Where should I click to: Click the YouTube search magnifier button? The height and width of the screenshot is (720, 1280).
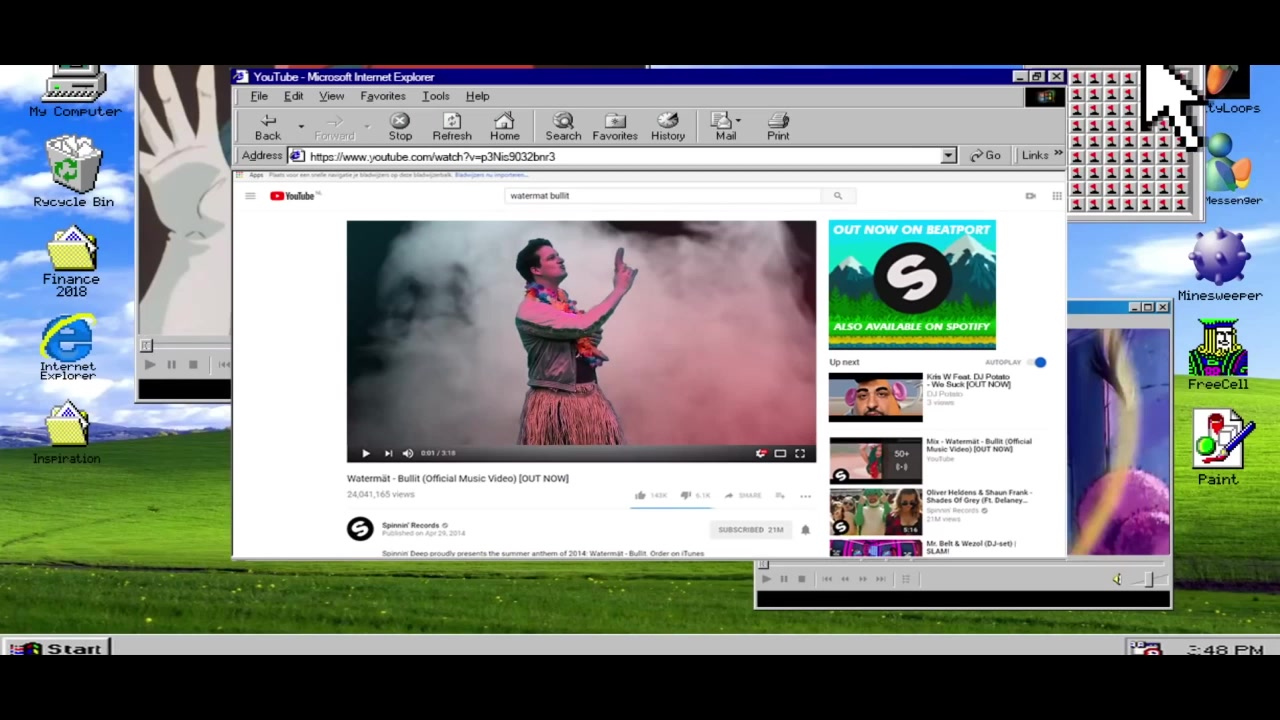tap(838, 196)
